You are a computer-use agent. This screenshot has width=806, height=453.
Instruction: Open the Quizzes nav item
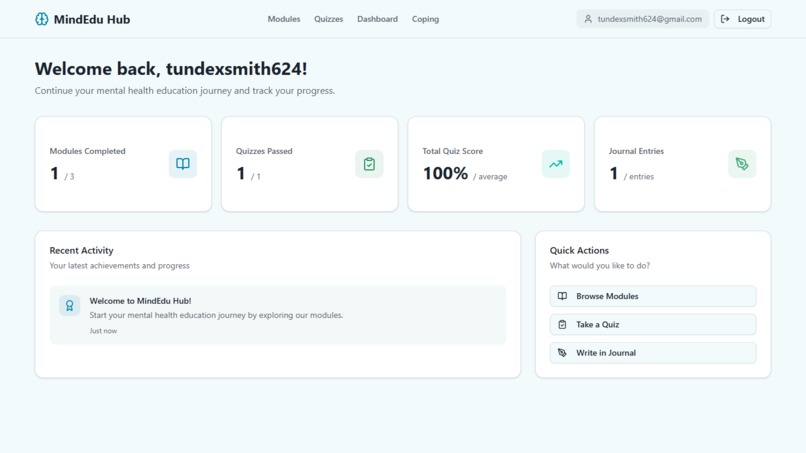click(328, 19)
